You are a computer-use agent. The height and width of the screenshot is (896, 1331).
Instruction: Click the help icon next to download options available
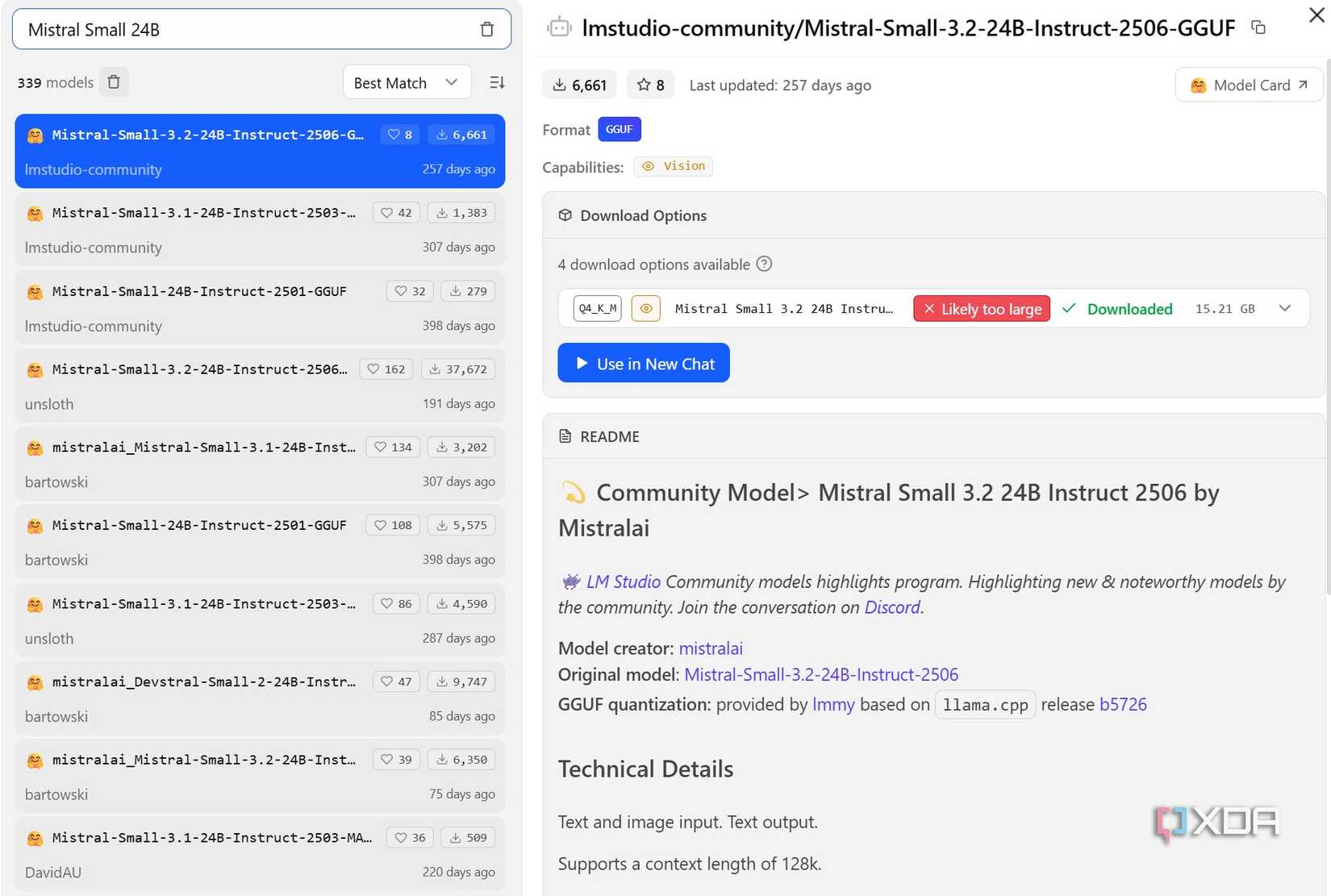(x=764, y=264)
